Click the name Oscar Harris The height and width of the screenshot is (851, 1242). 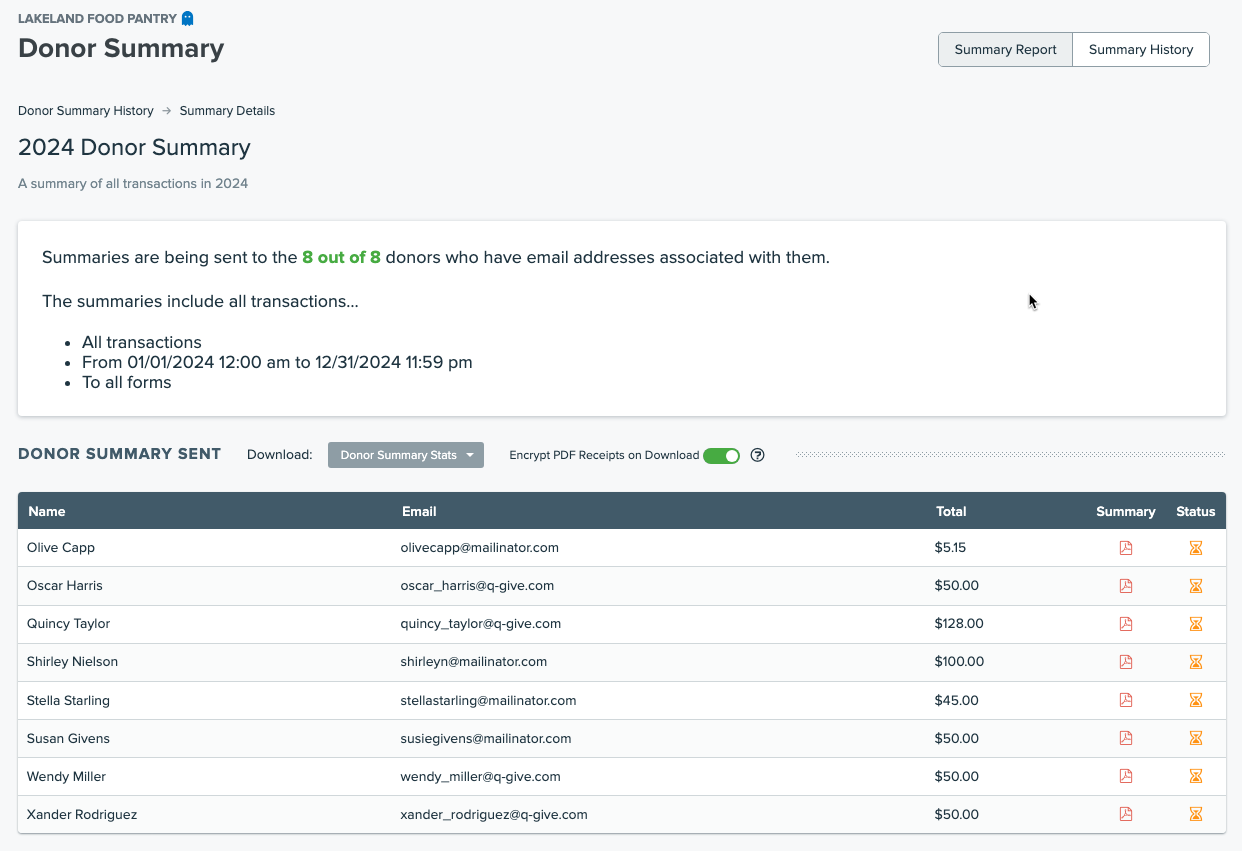coord(65,586)
